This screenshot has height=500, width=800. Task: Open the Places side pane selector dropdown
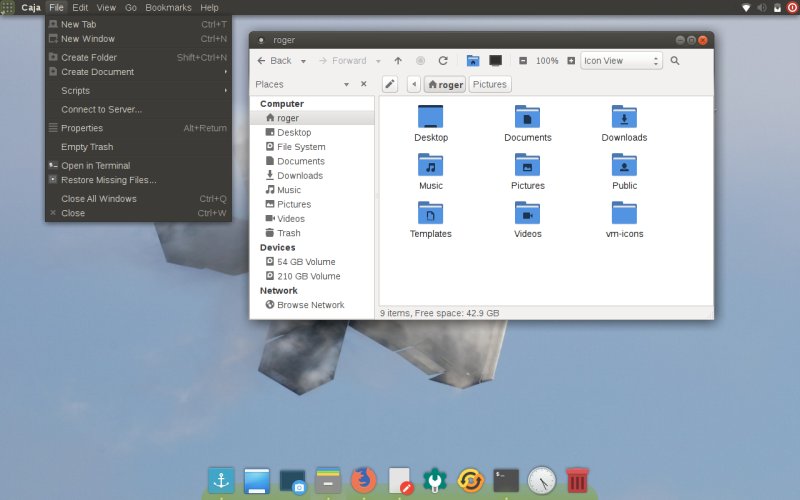(x=346, y=85)
